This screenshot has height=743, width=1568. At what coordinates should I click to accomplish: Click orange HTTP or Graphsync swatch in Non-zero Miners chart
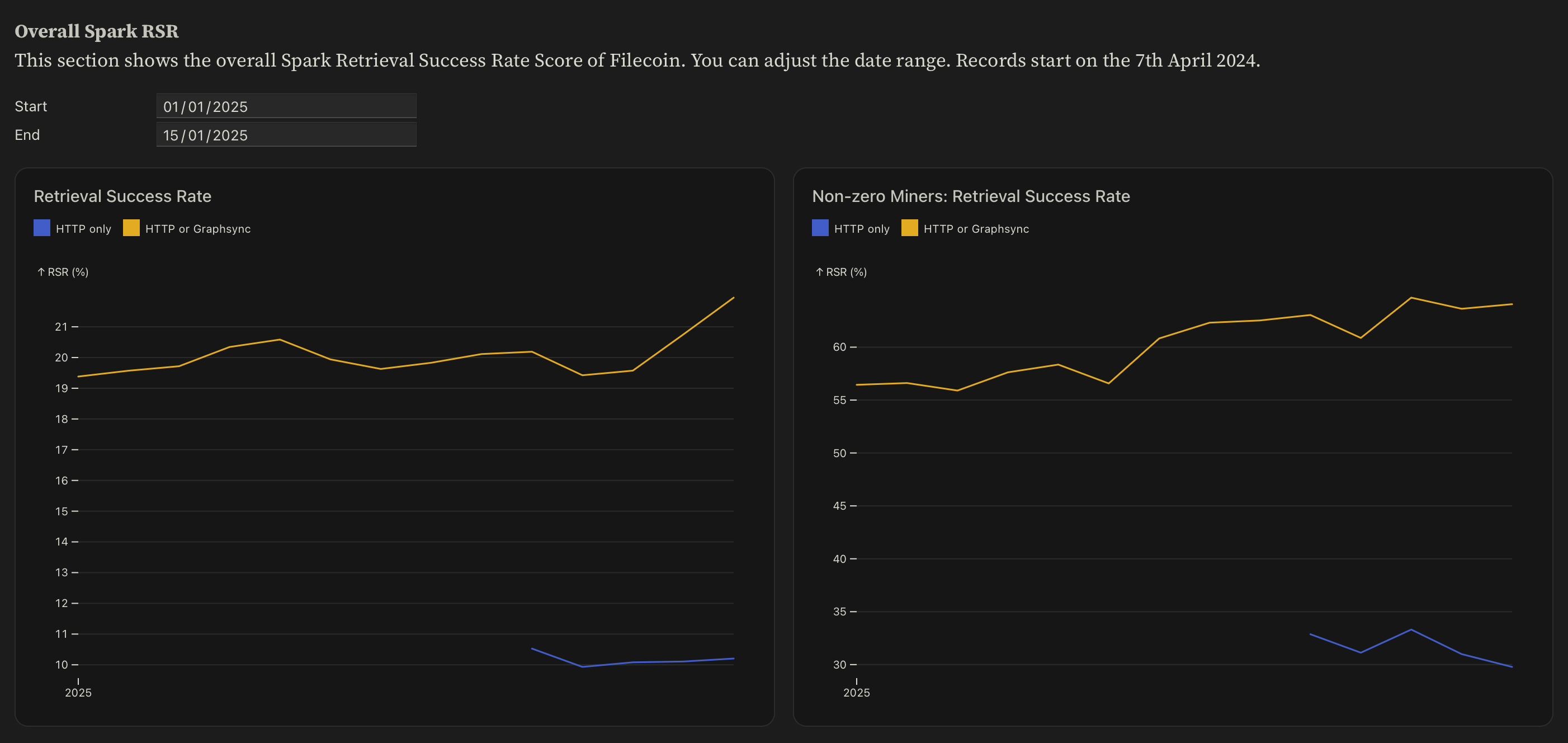click(909, 228)
